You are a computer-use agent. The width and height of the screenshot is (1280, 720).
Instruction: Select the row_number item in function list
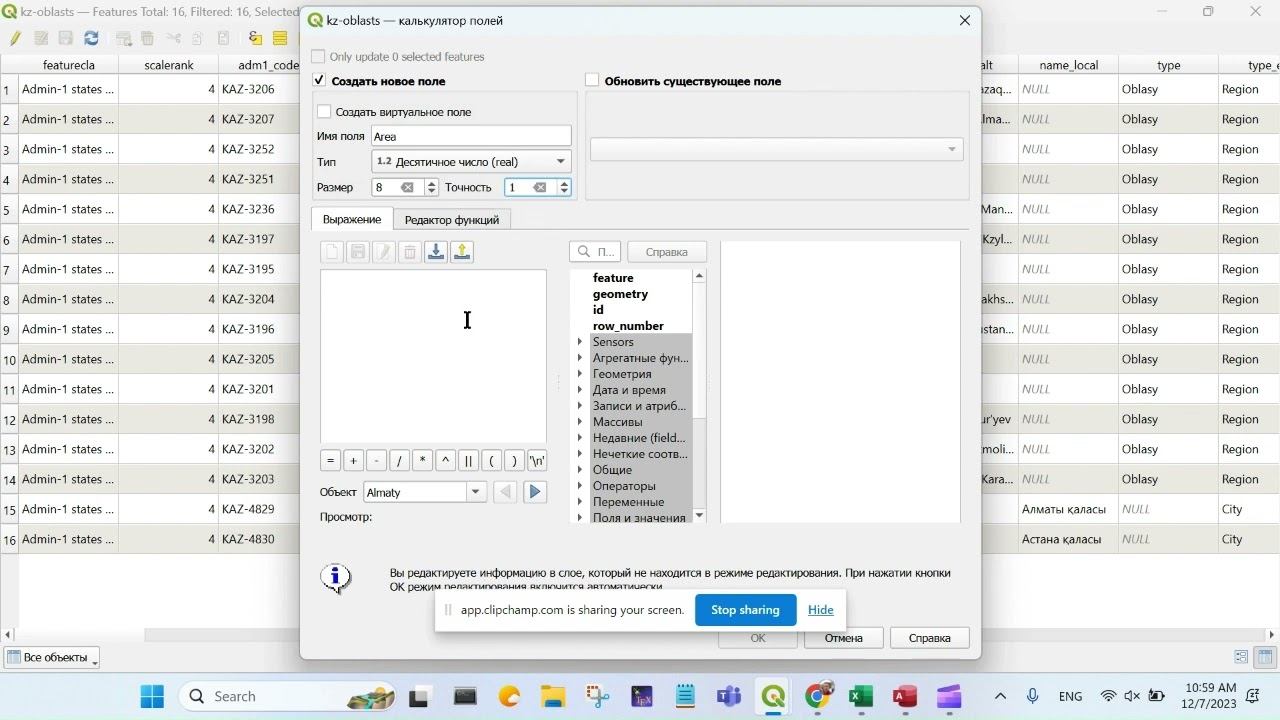(628, 326)
